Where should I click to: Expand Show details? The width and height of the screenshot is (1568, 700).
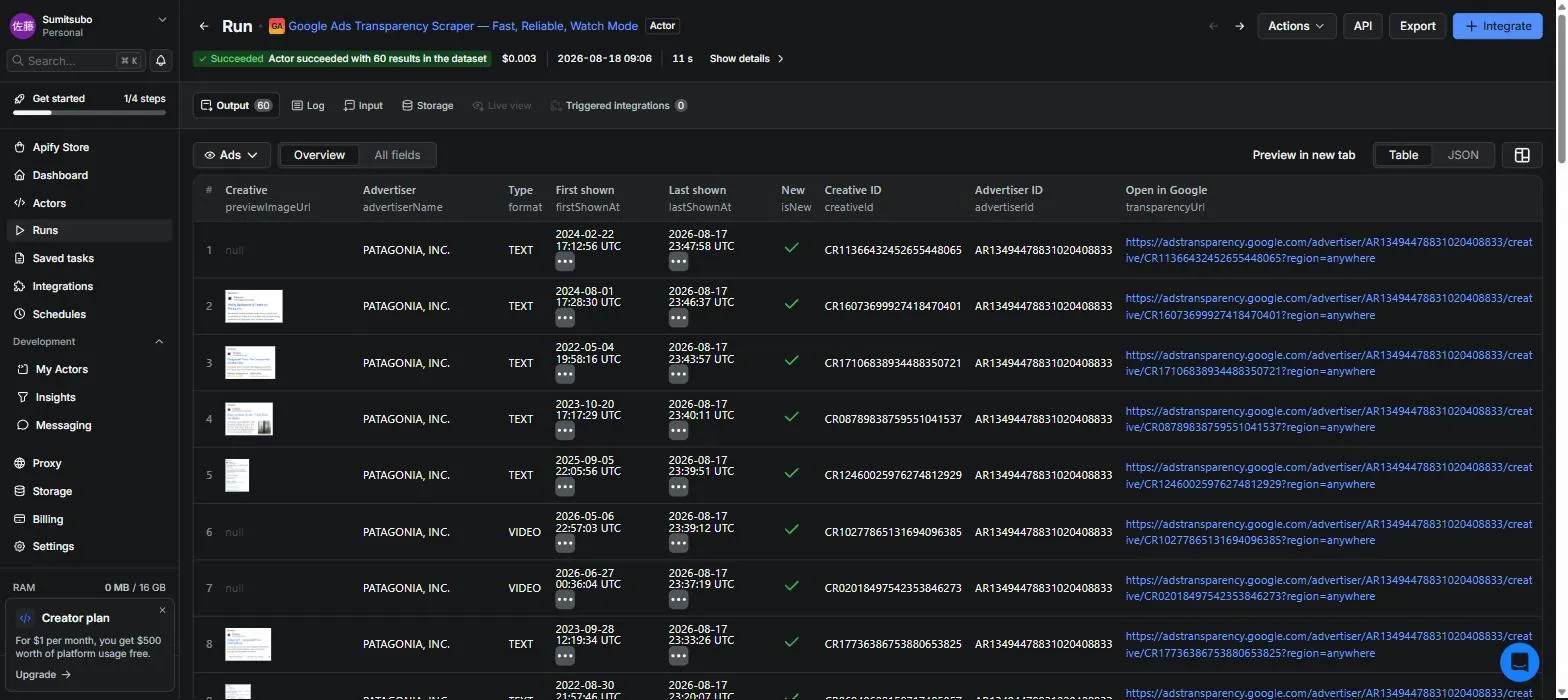746,59
